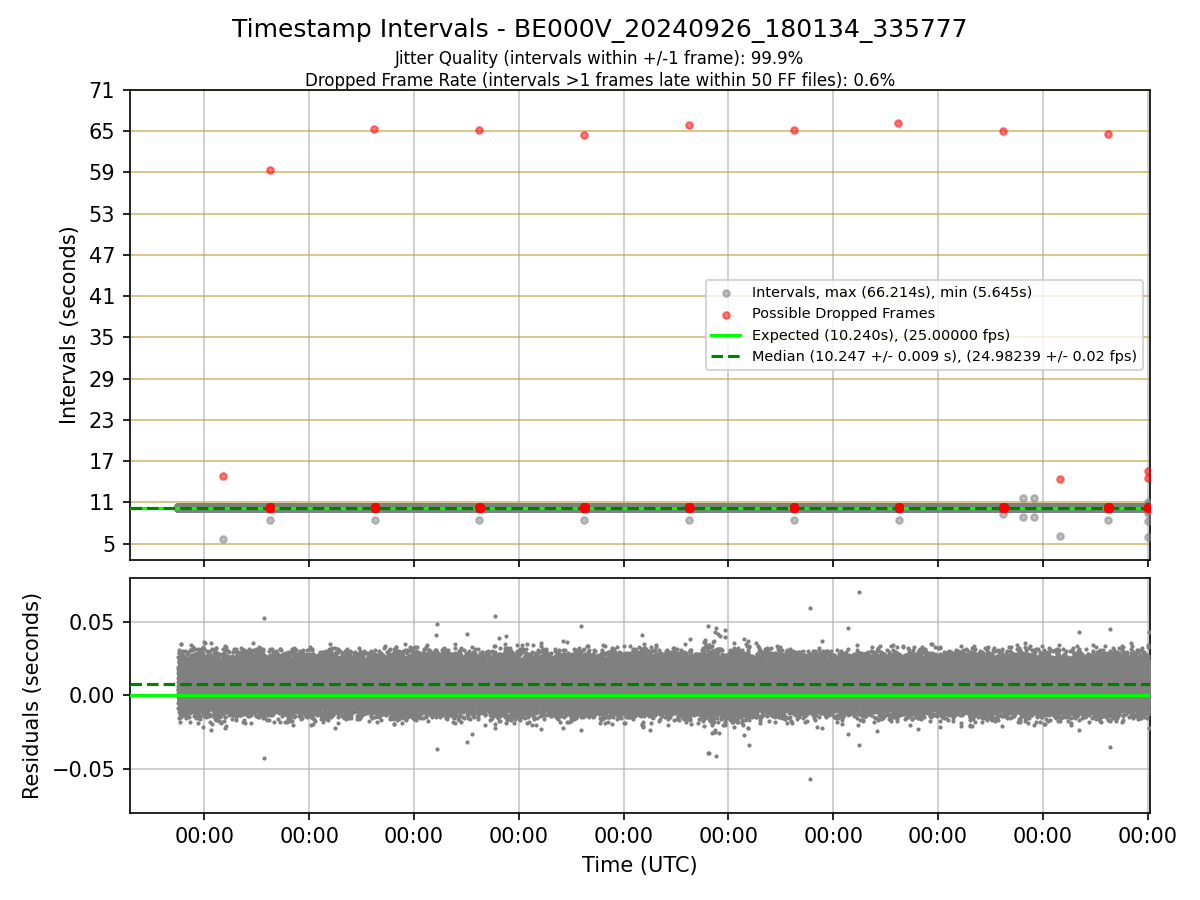Click the red circle marker in the legend
Image resolution: width=1200 pixels, height=900 pixels.
(x=727, y=314)
